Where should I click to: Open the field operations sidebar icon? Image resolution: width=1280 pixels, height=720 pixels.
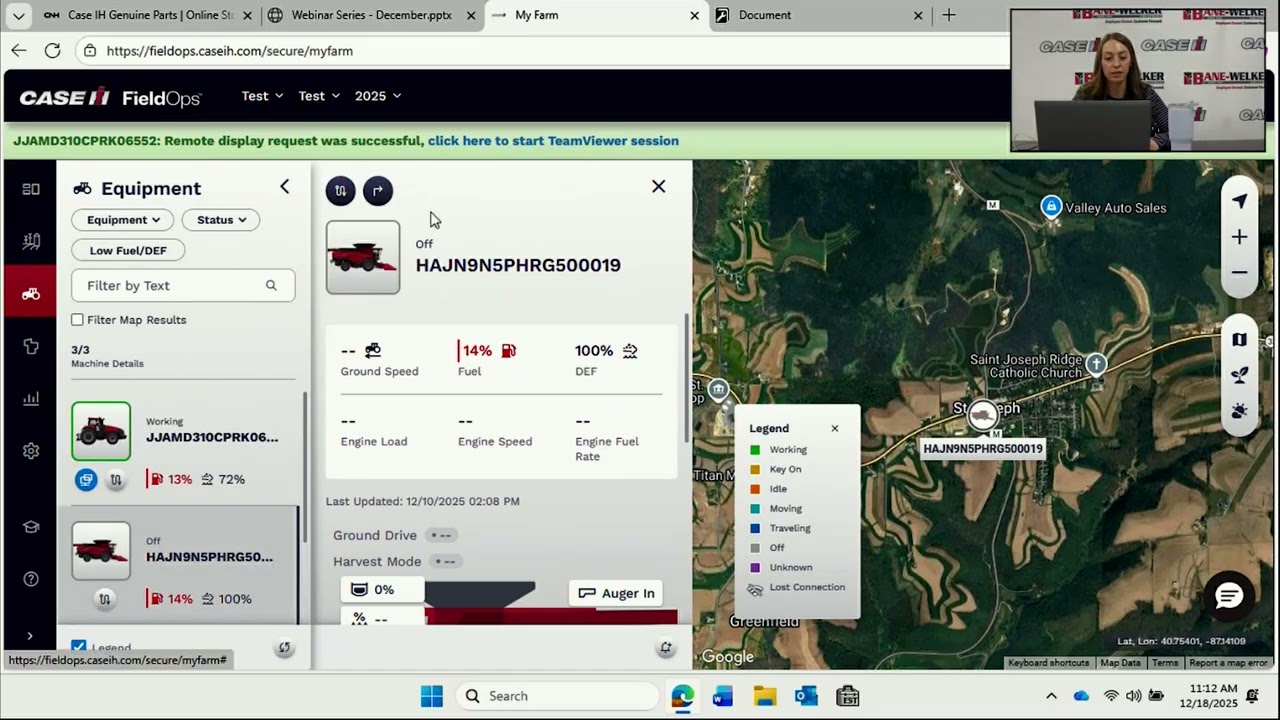(x=31, y=241)
